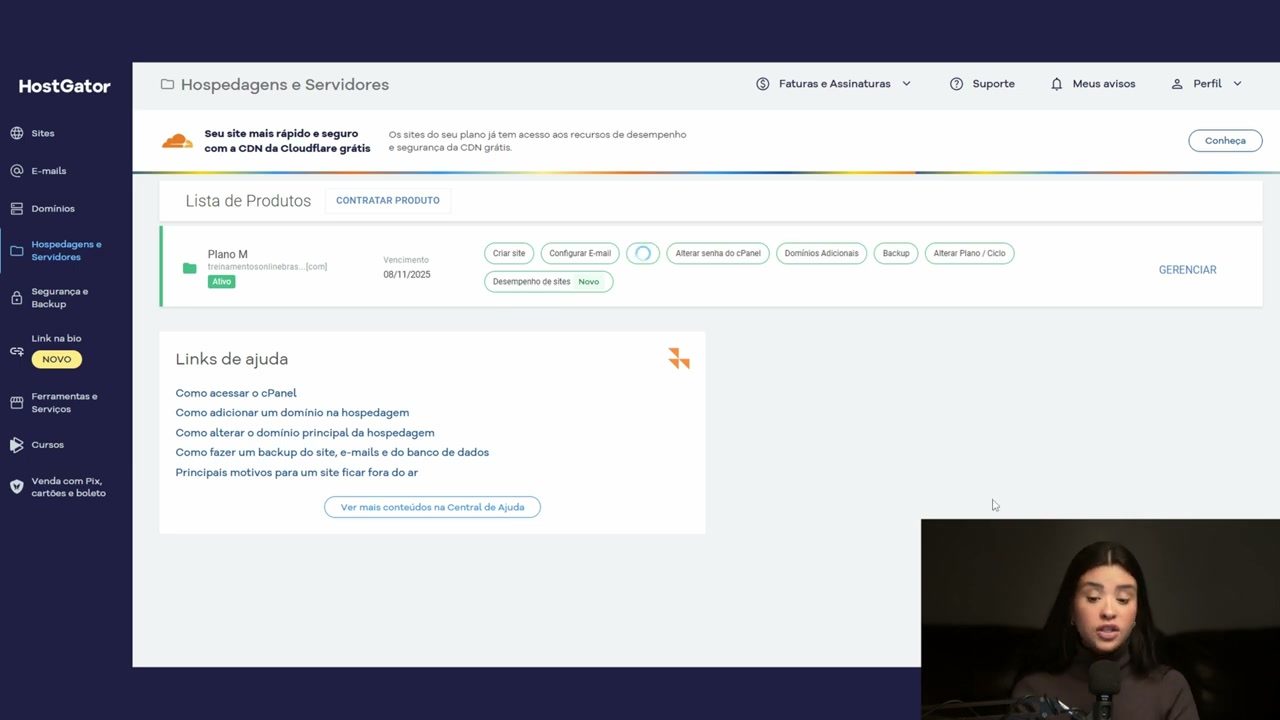1280x720 pixels.
Task: Open Como fazer um backup help link
Action: click(x=332, y=453)
